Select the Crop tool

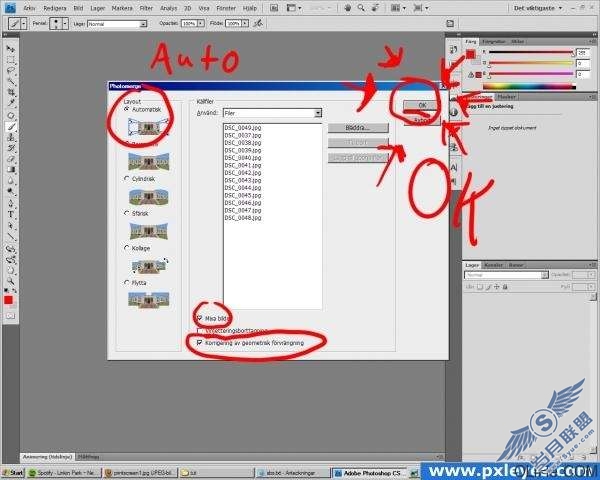(10, 93)
